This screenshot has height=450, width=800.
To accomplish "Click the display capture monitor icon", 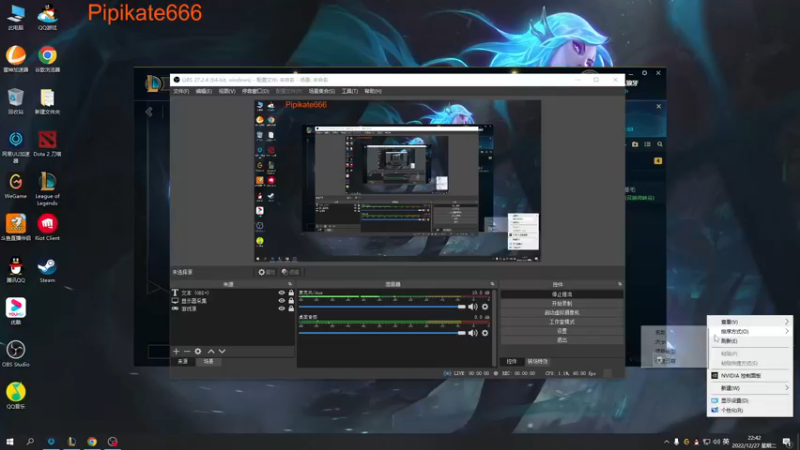I will coord(175,301).
